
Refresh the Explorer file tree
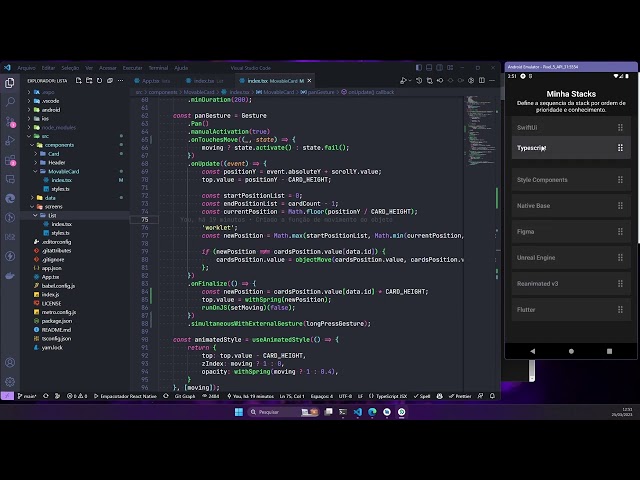[x=99, y=81]
